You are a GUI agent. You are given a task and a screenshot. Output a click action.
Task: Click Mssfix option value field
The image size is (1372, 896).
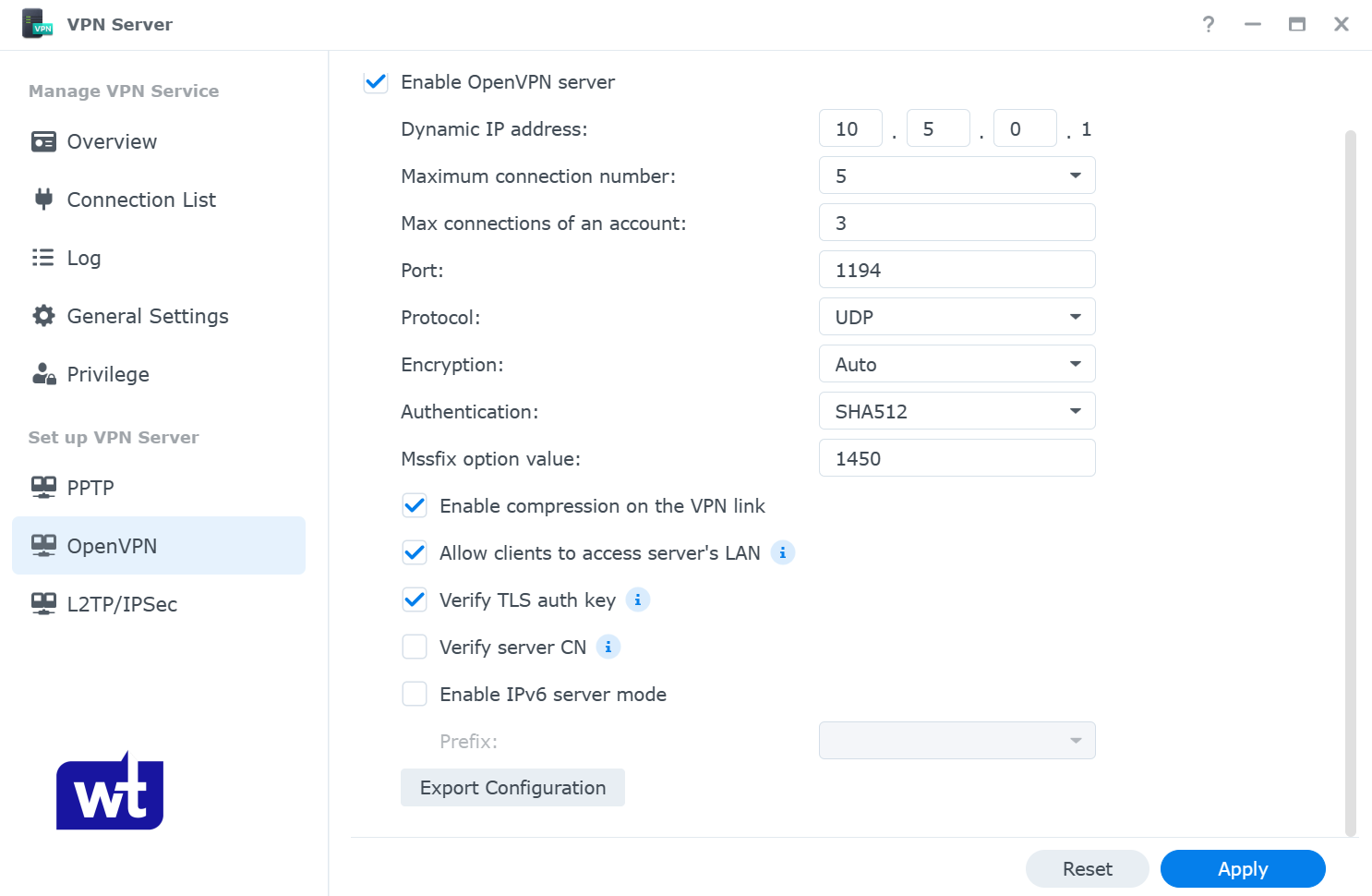957,458
